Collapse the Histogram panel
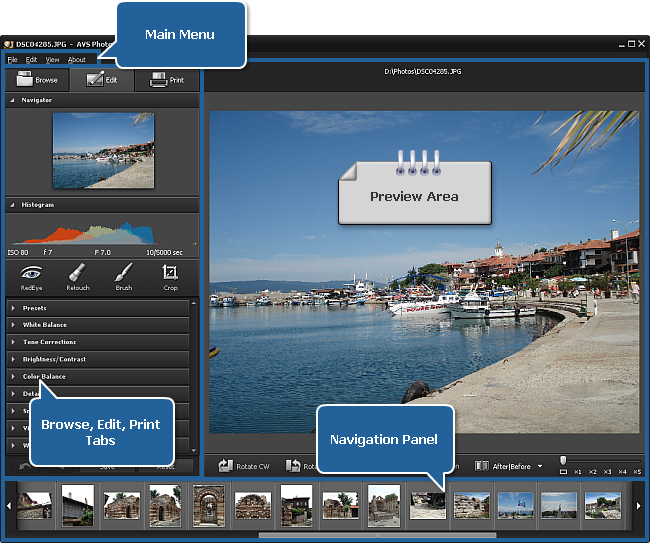The image size is (650, 543). click(12, 204)
